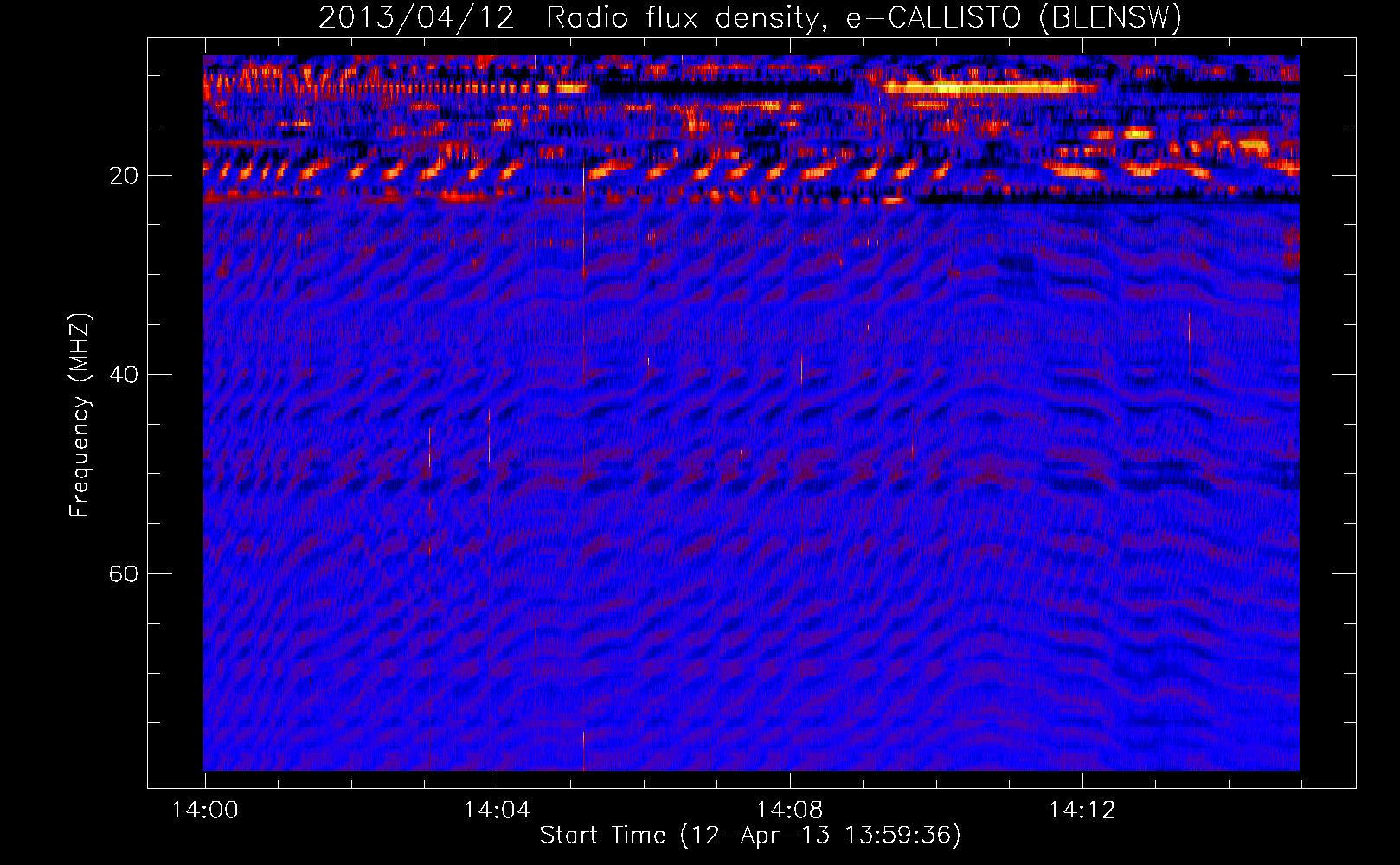This screenshot has height=865, width=1400.
Task: Click the '14:00' time tick label
Action: 205,810
